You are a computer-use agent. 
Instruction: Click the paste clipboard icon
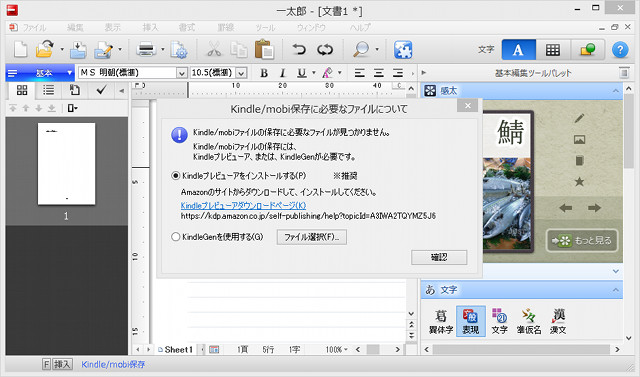tap(264, 49)
